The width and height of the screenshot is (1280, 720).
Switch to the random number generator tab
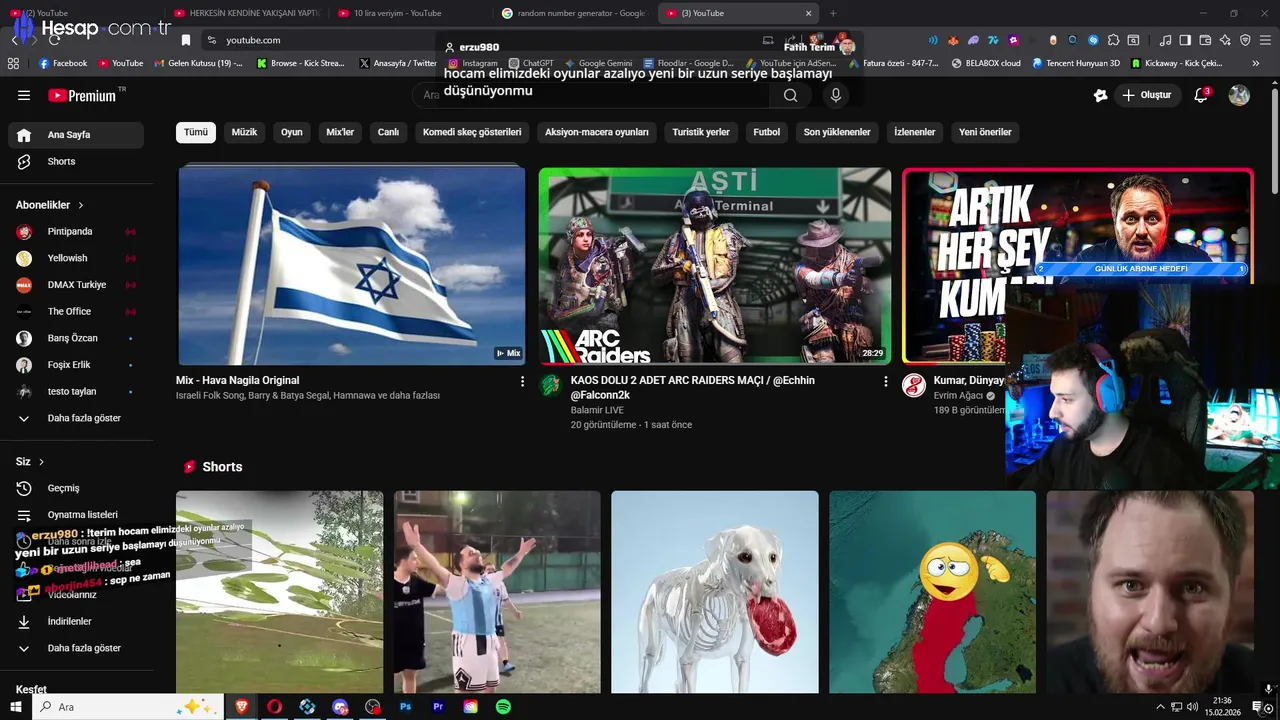[573, 13]
